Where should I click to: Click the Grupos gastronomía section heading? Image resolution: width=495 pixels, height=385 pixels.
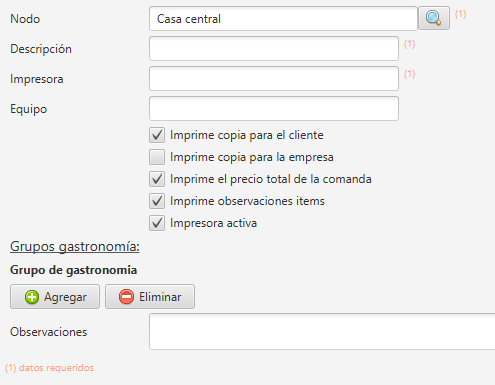[x=75, y=247]
